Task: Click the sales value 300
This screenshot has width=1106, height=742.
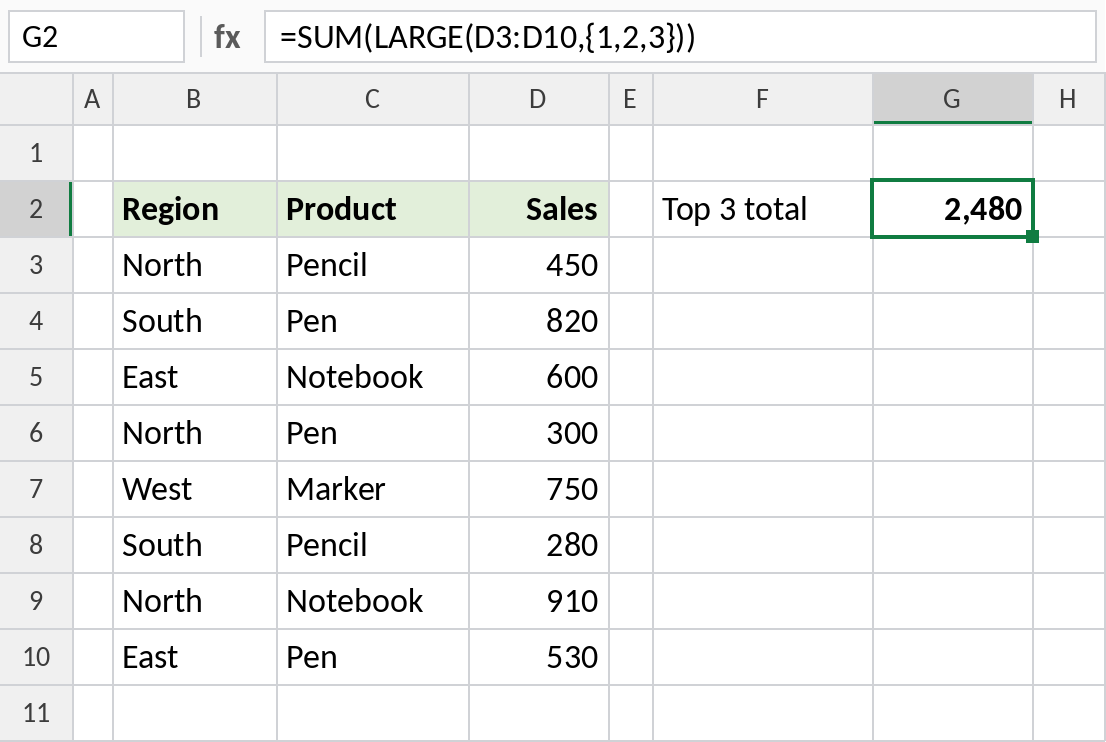Action: pyautogui.click(x=539, y=433)
